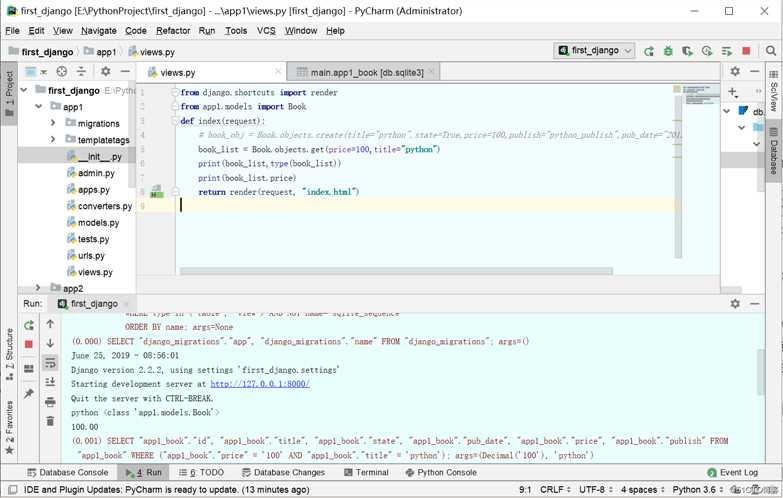Select urls.py in project tree

tap(86, 255)
